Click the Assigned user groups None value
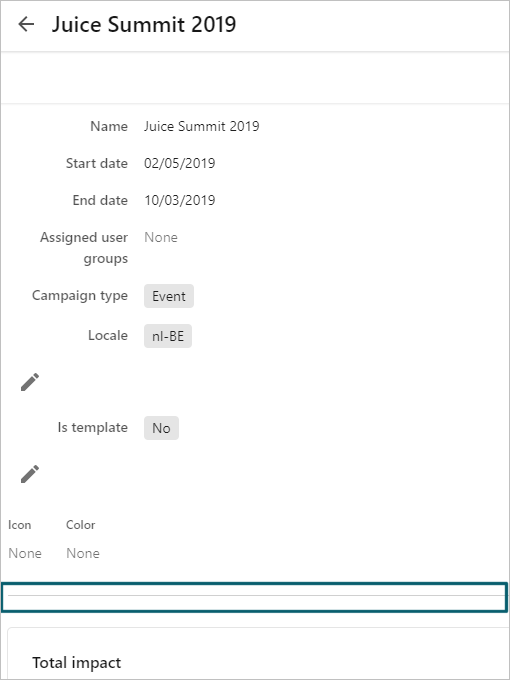 point(161,237)
